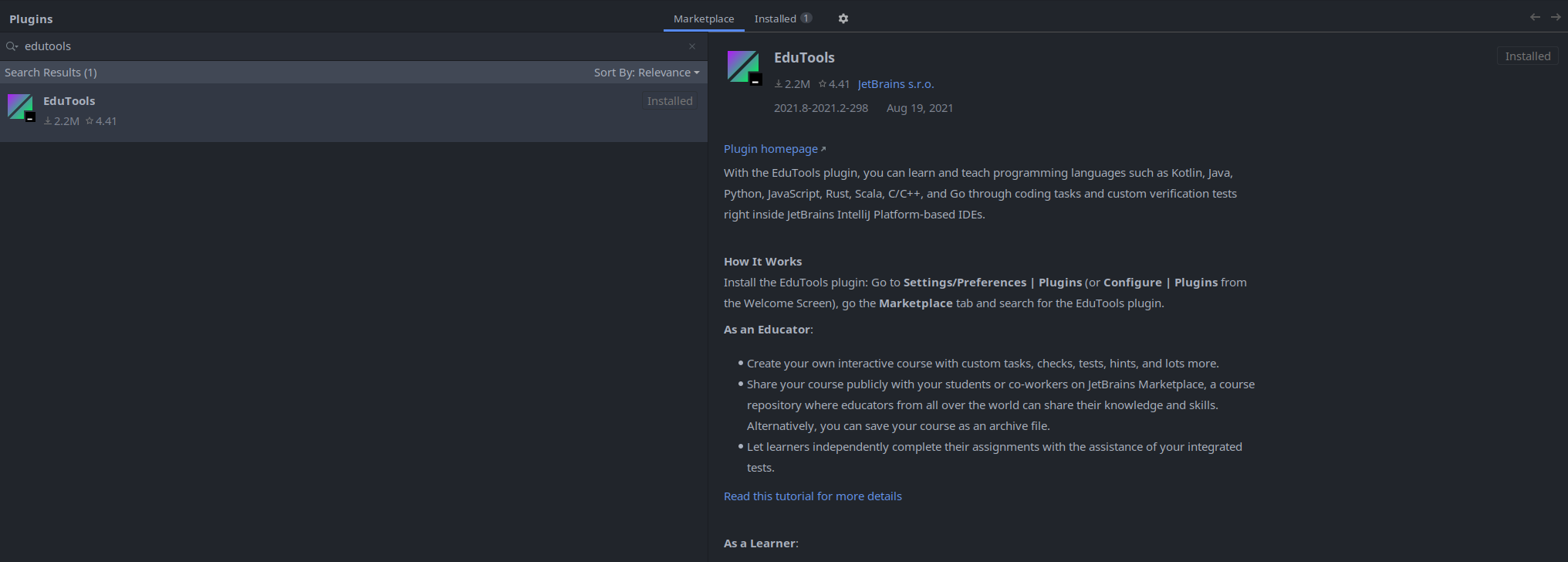Click the As an Educator heading
This screenshot has height=562, width=1568.
point(768,330)
